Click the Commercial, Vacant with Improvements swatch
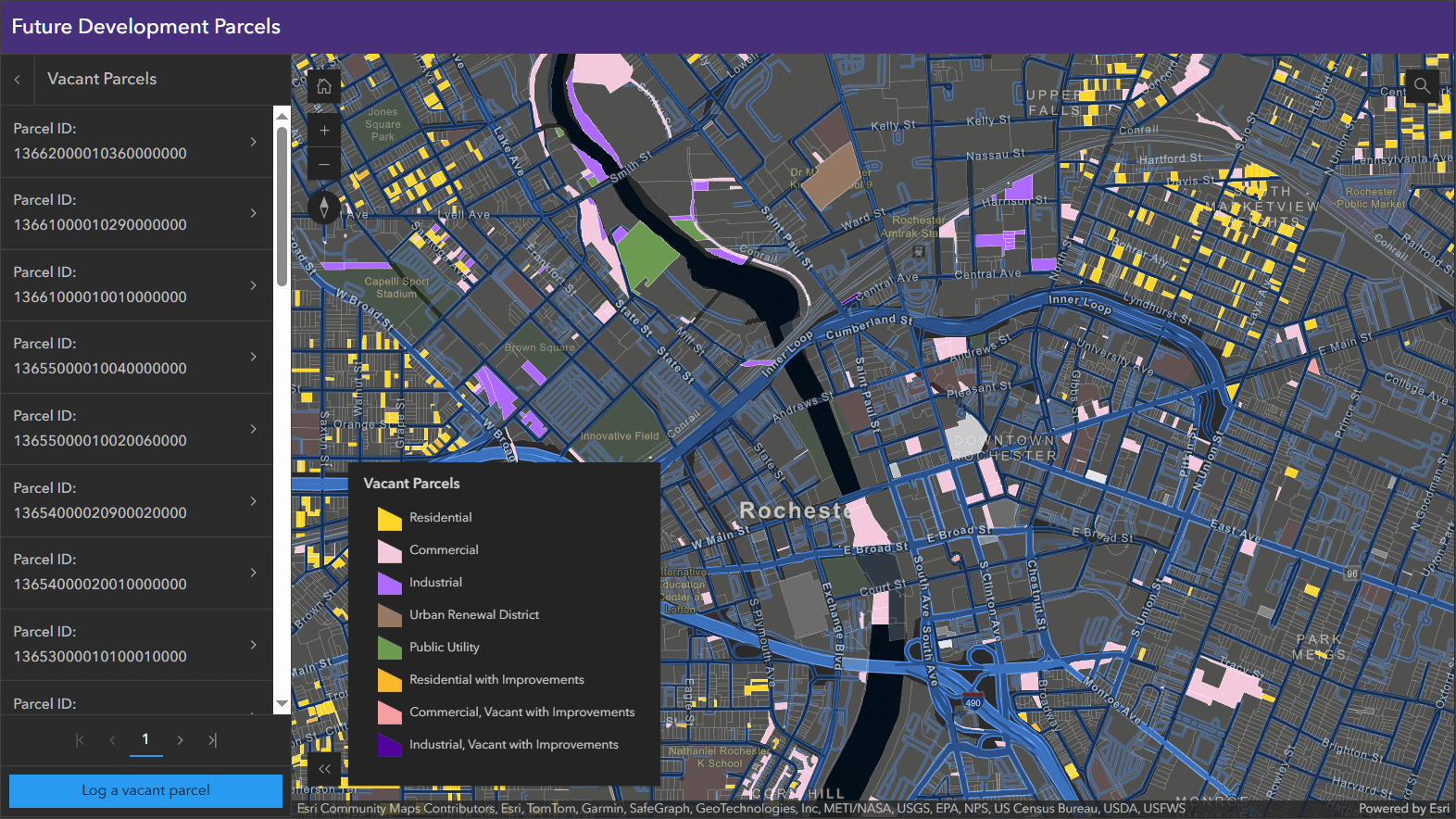1456x819 pixels. (390, 712)
